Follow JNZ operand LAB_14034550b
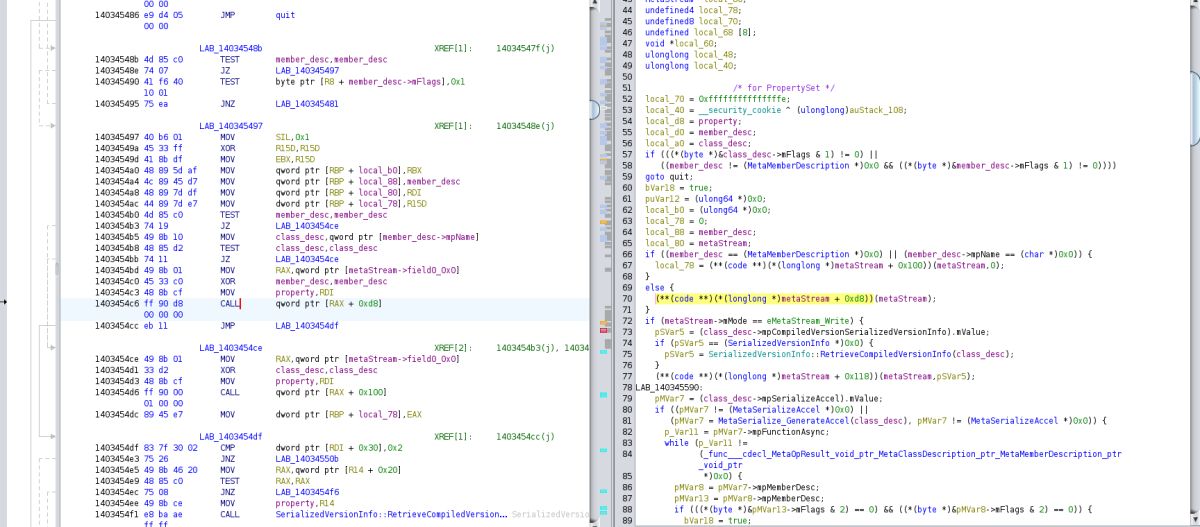Screen dimensions: 1200x527 (x=307, y=458)
